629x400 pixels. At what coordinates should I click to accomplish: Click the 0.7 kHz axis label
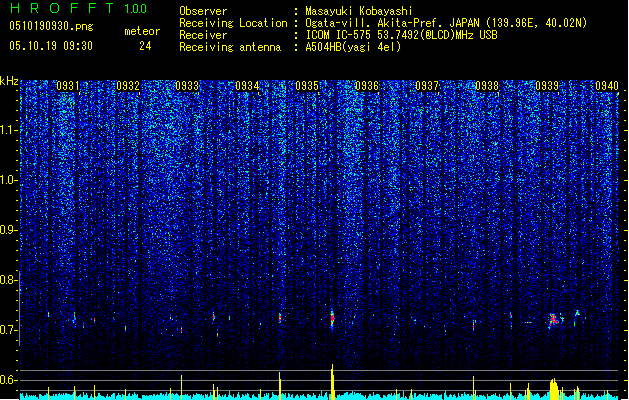[8, 330]
